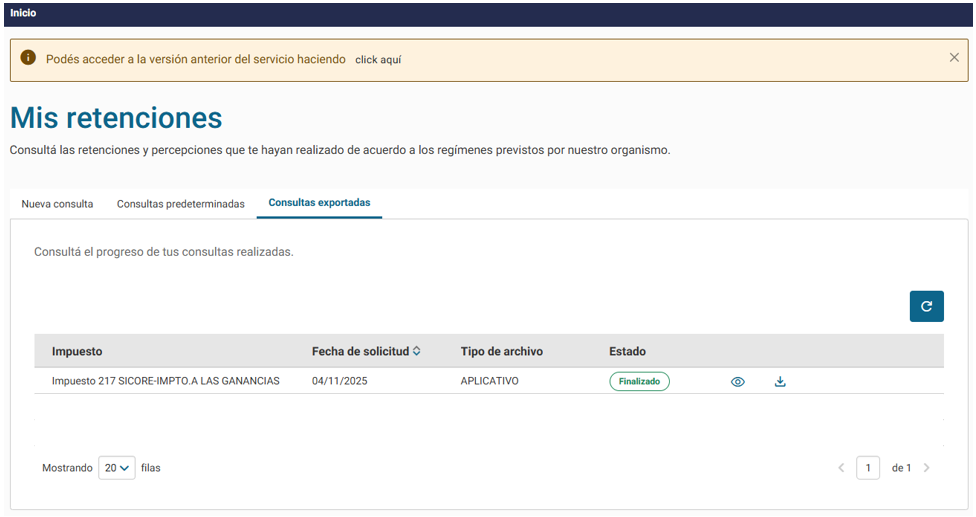View query details with the eye icon
Image resolution: width=976 pixels, height=517 pixels.
738,382
